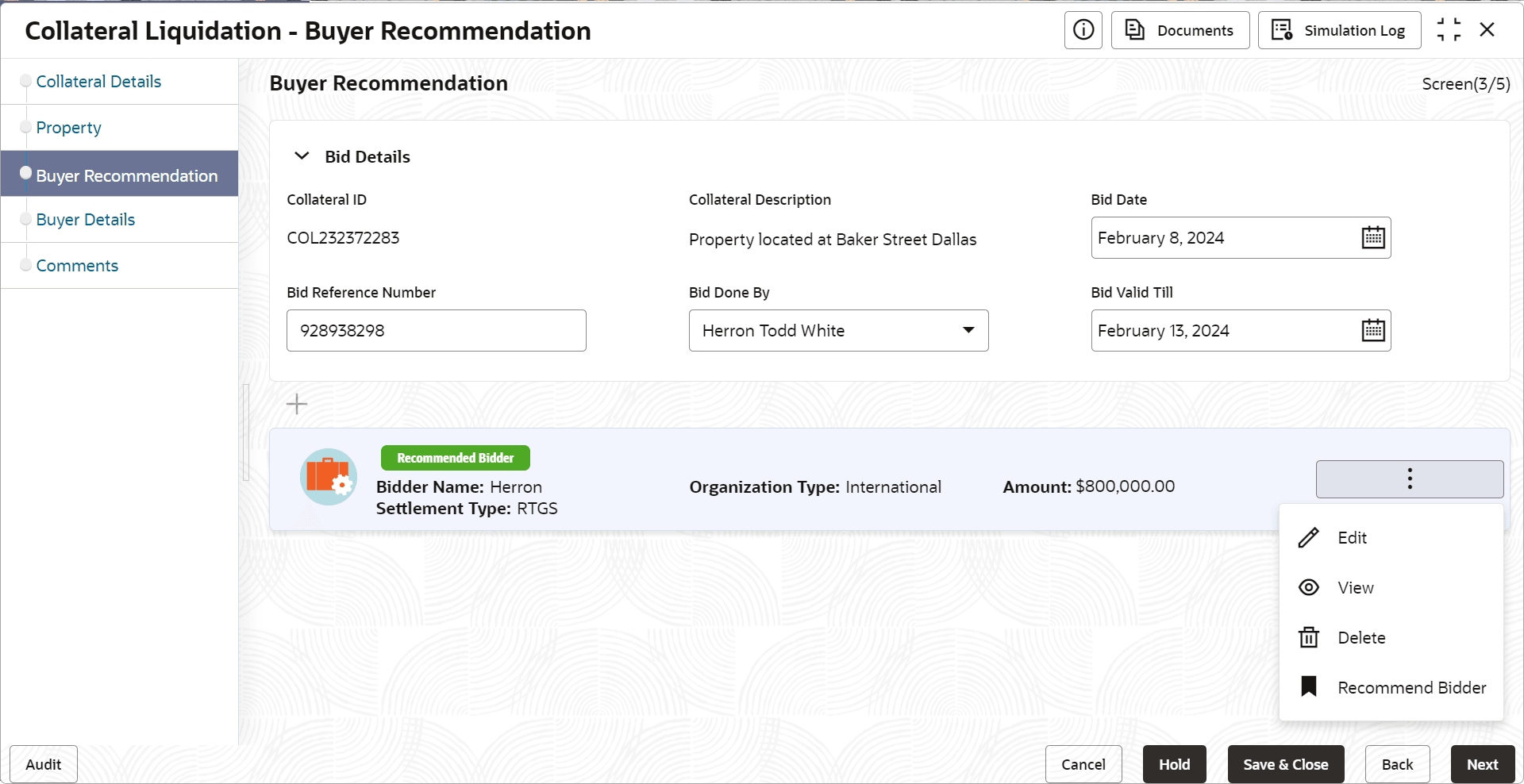Screen dimensions: 1524x784
Task: Click the information icon in header
Action: coord(1083,30)
